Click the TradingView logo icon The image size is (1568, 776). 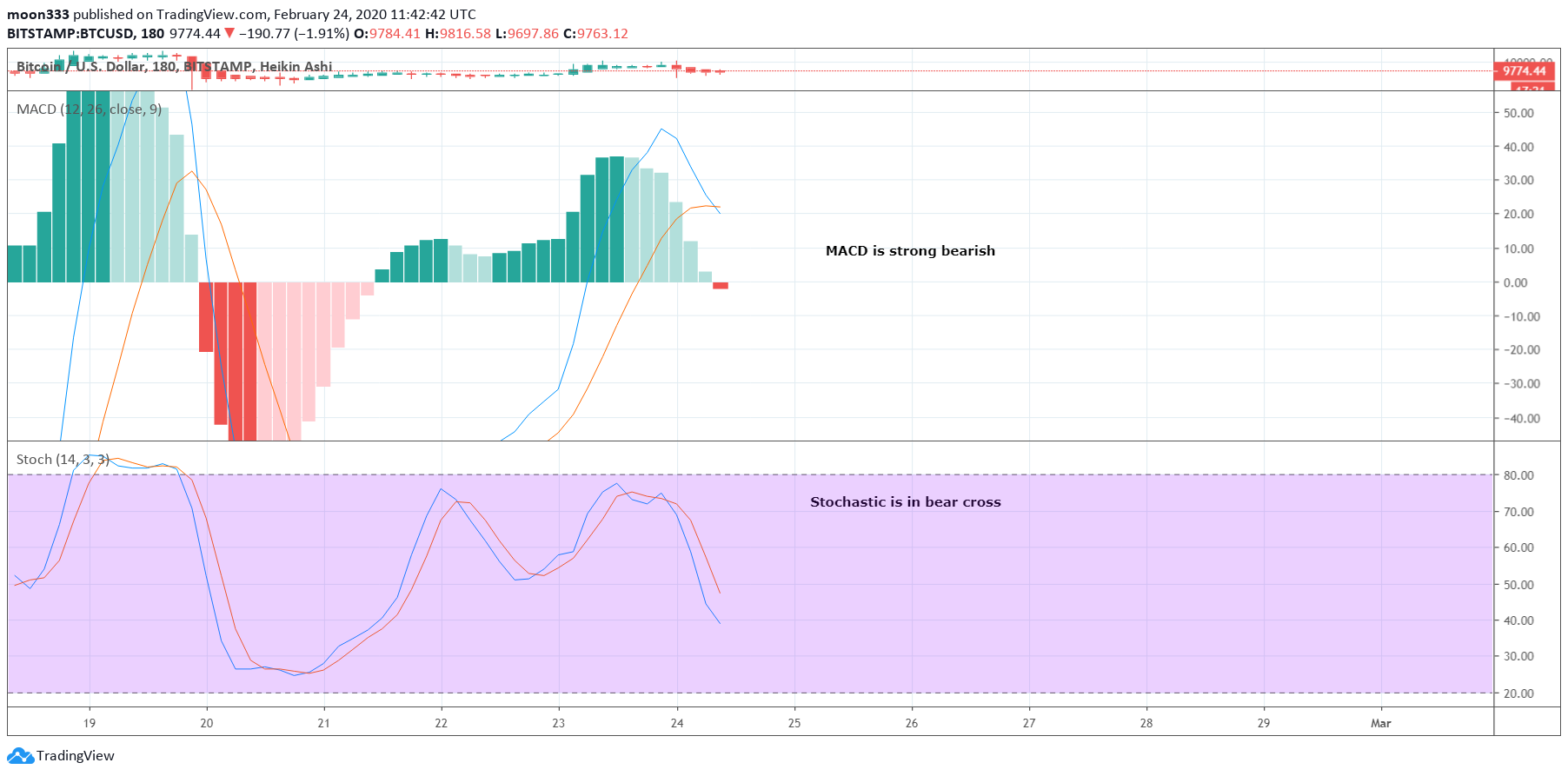[x=21, y=756]
